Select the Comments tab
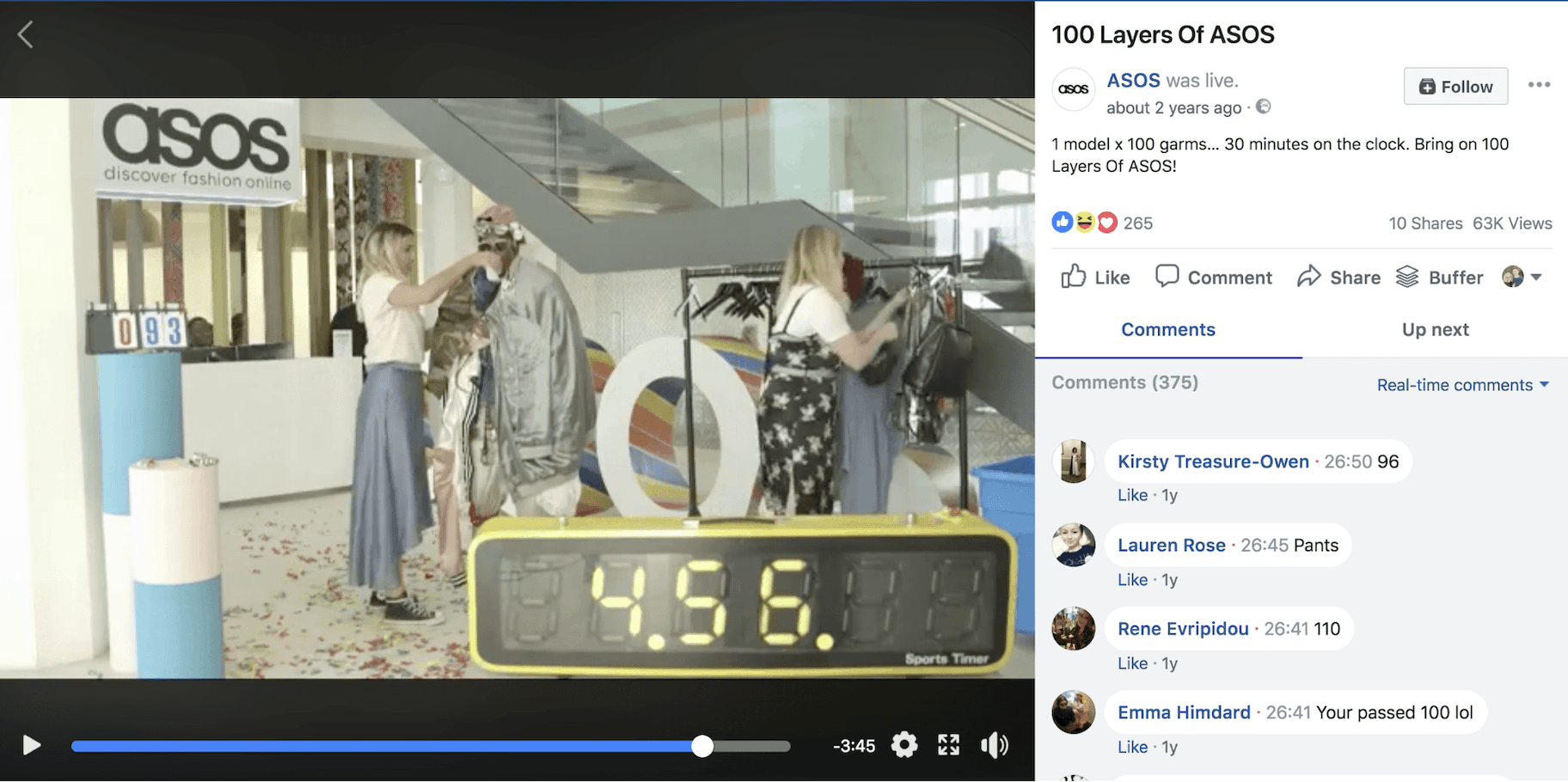This screenshot has width=1568, height=782. (1167, 329)
